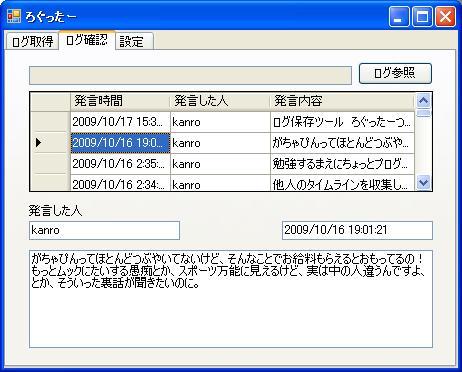The image size is (462, 372).
Task: Click kanro in the 2:35 row
Action: (x=220, y=164)
